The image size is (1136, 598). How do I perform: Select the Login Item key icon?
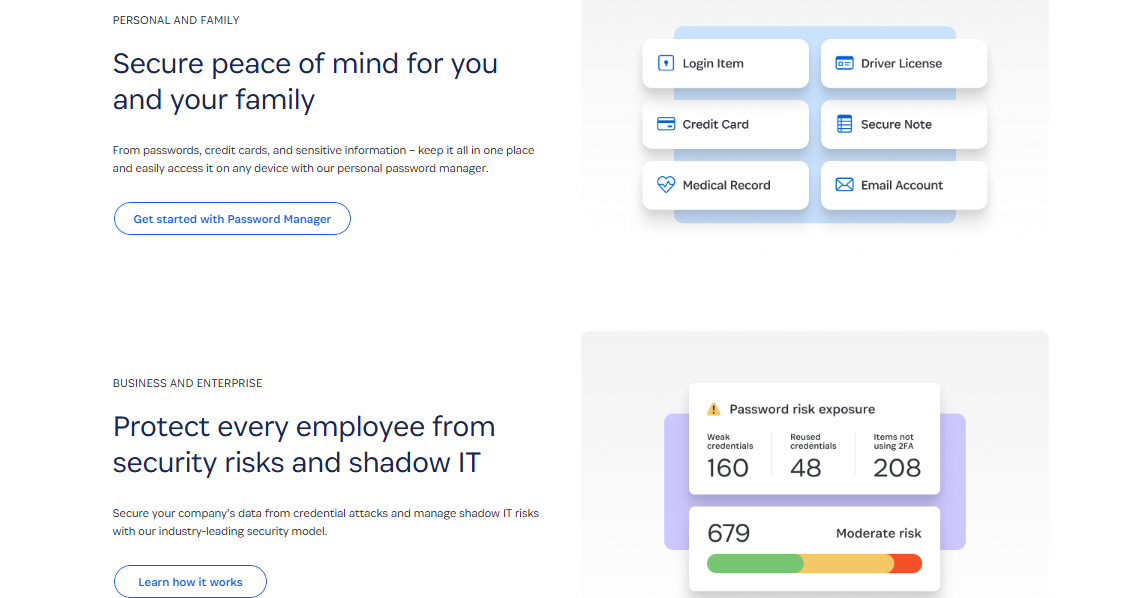point(666,63)
